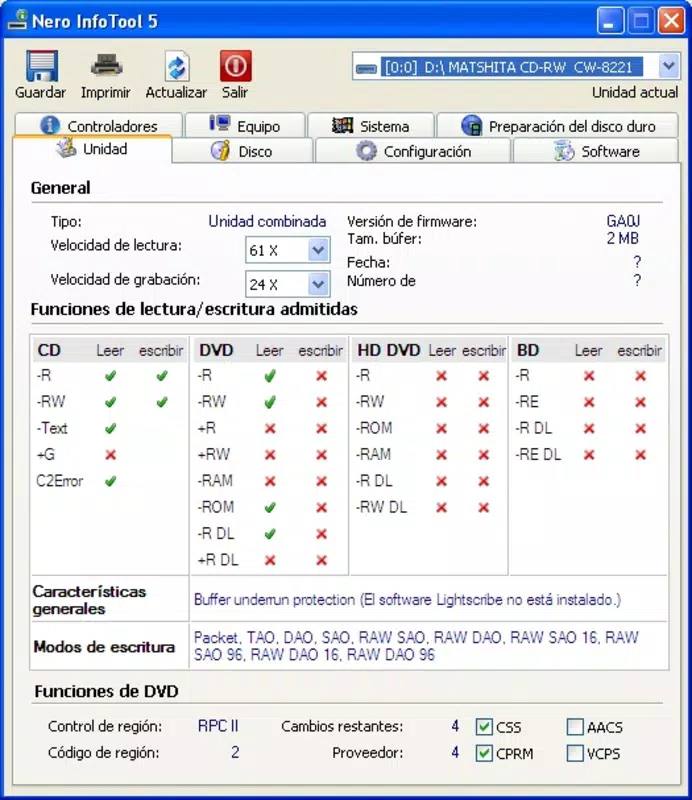The height and width of the screenshot is (800, 692).
Task: Click the BD -RE DL escribir red cross
Action: coord(640,455)
